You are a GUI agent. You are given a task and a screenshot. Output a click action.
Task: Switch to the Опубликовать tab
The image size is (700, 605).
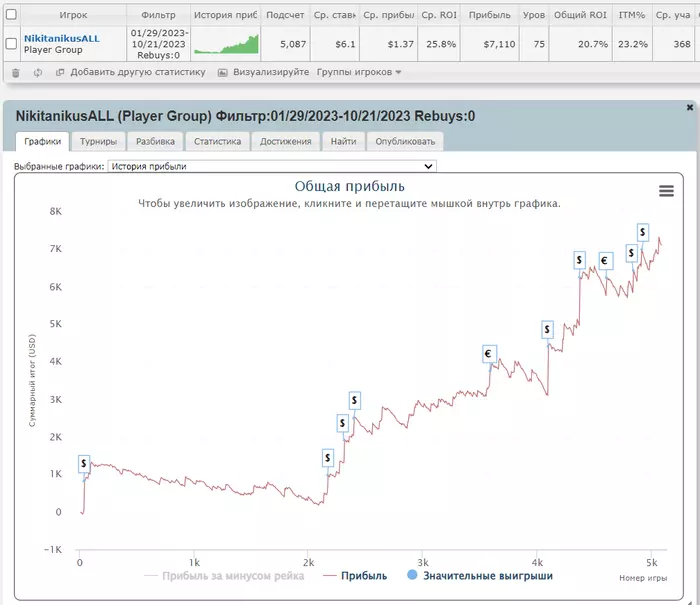405,142
